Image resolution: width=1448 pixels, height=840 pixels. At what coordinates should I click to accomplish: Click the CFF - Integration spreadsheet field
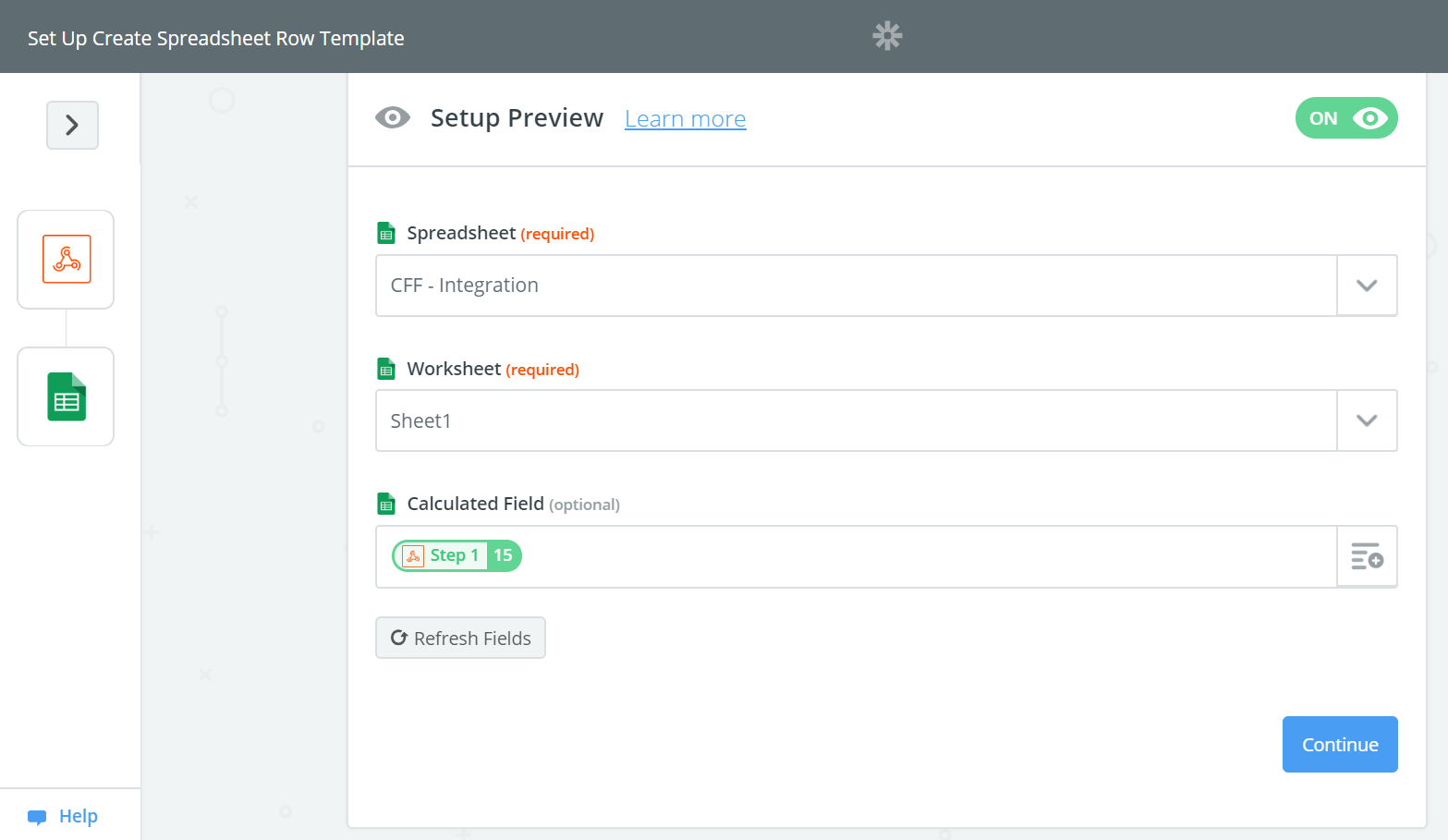click(857, 286)
